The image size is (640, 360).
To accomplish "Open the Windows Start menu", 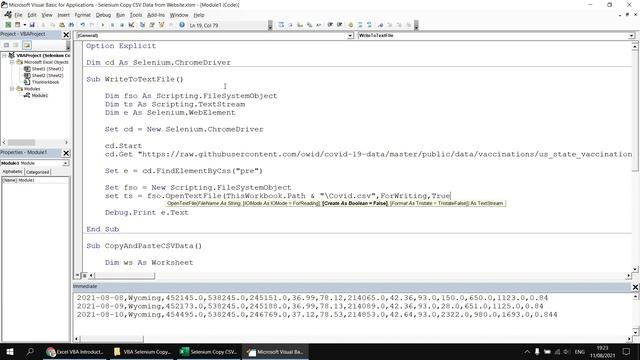I will (x=10, y=351).
